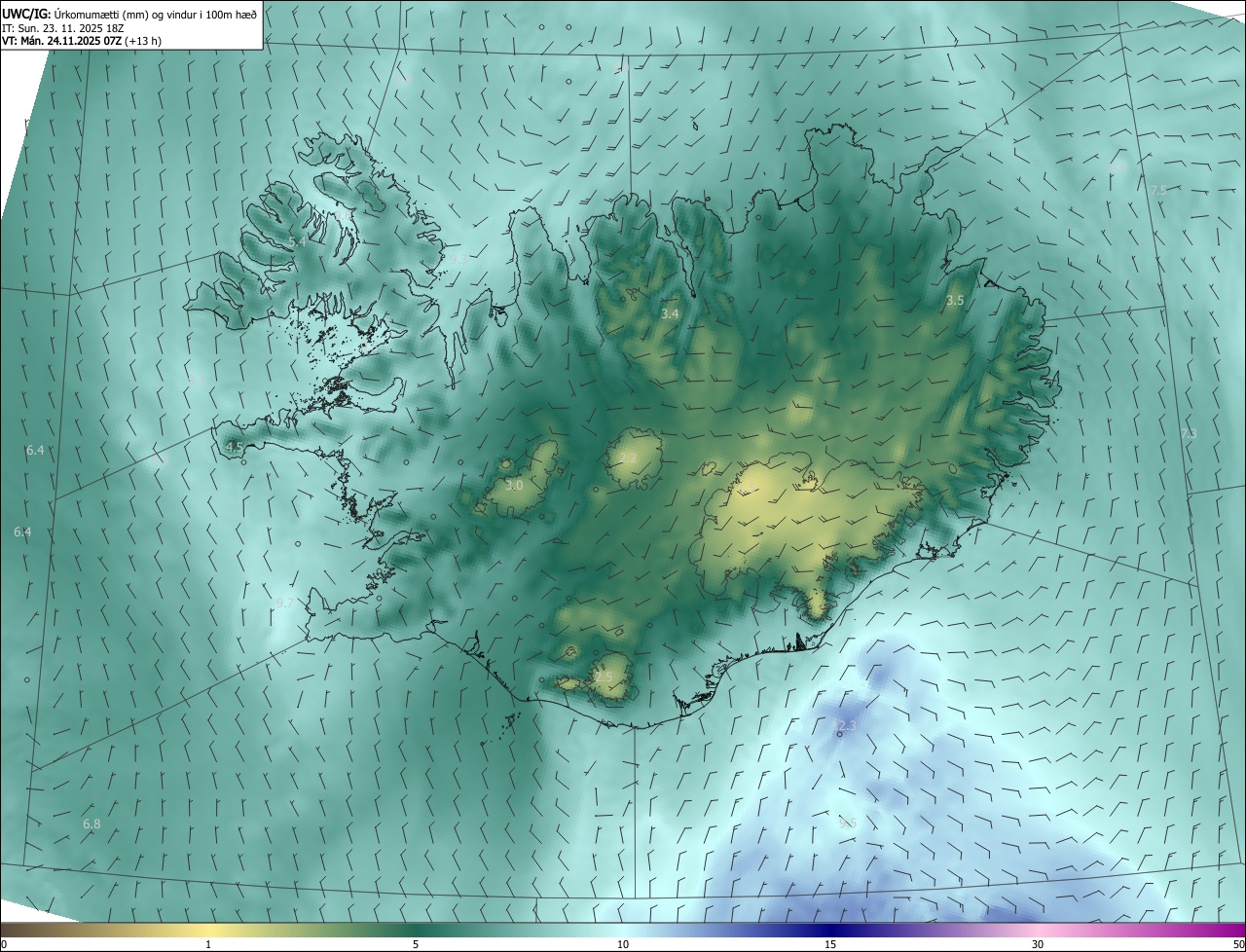Select the 30 tick label on the colorbar
Image resolution: width=1246 pixels, height=952 pixels.
point(1038,944)
